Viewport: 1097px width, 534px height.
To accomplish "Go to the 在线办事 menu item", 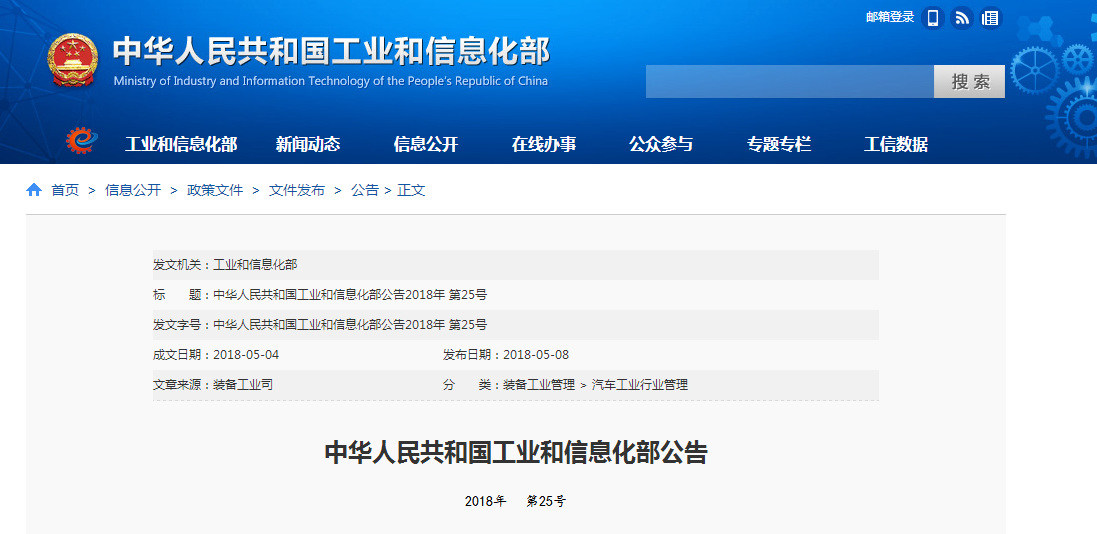I will [544, 144].
